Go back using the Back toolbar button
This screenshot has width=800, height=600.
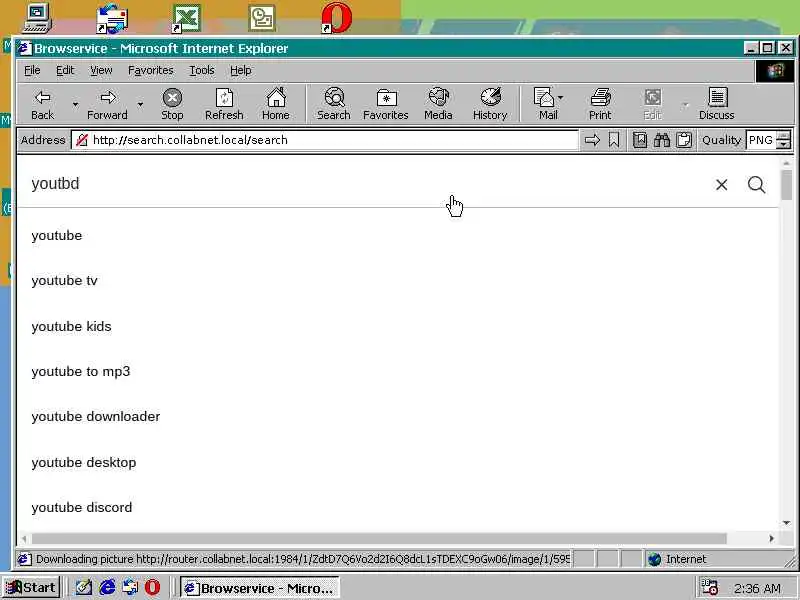point(42,105)
